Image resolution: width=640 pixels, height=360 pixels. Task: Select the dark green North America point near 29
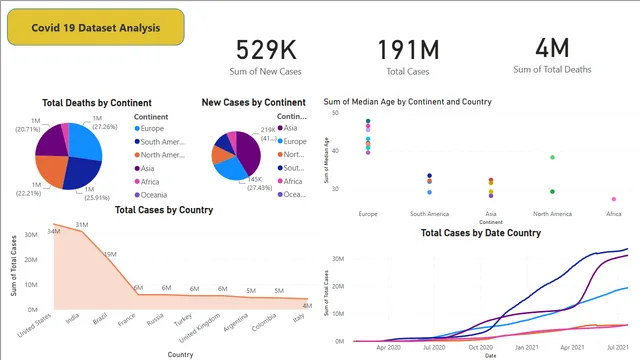[x=552, y=191]
